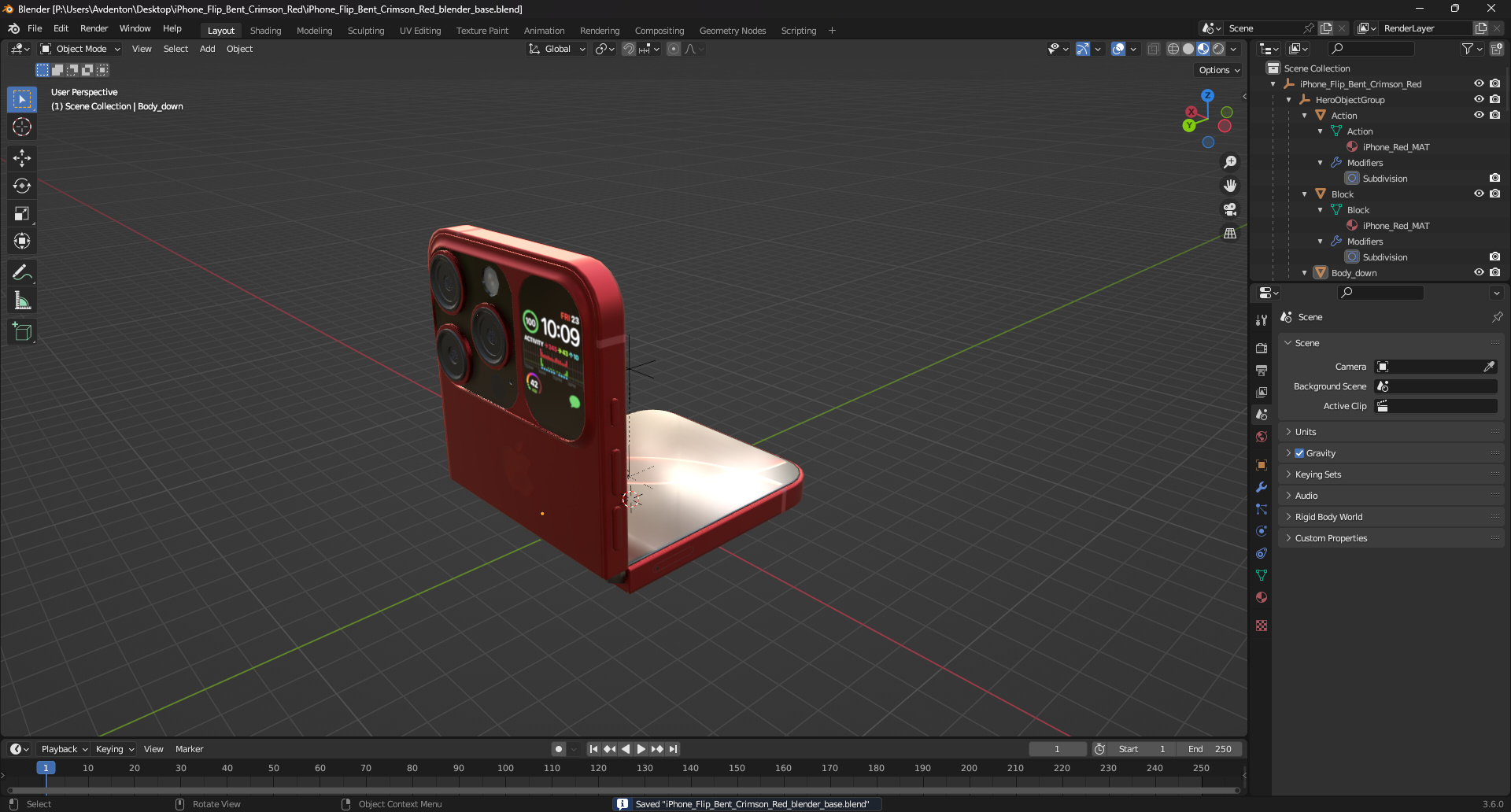1511x812 pixels.
Task: Open the Object Mode dropdown
Action: click(81, 49)
